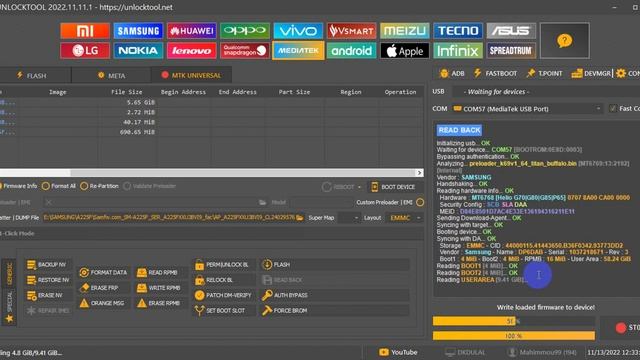This screenshot has width=640, height=360.
Task: Browse for preloader file folder icon
Action: point(262,202)
